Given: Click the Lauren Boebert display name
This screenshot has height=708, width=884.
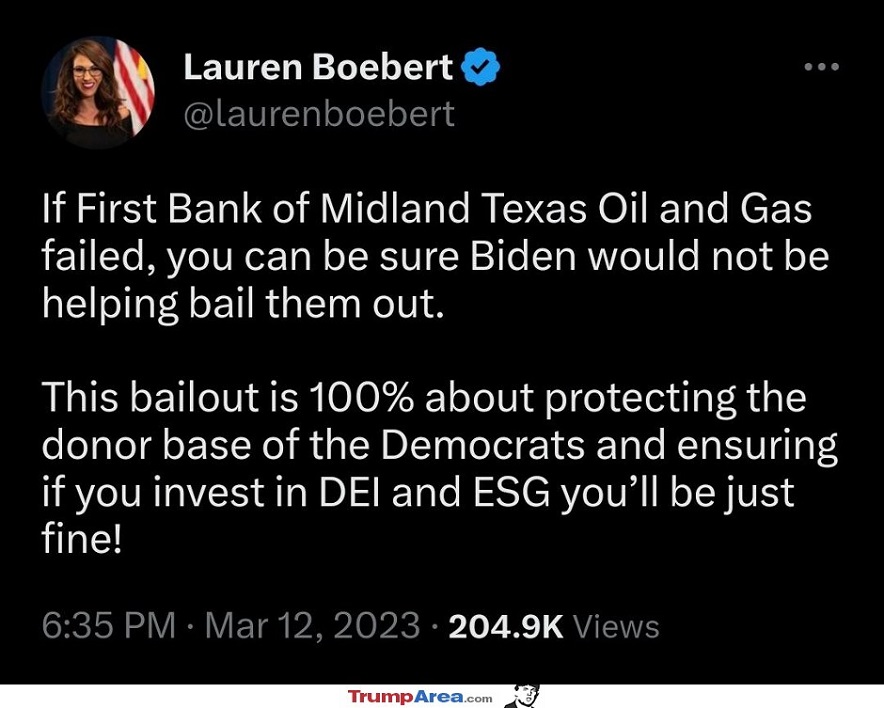Looking at the screenshot, I should 318,68.
